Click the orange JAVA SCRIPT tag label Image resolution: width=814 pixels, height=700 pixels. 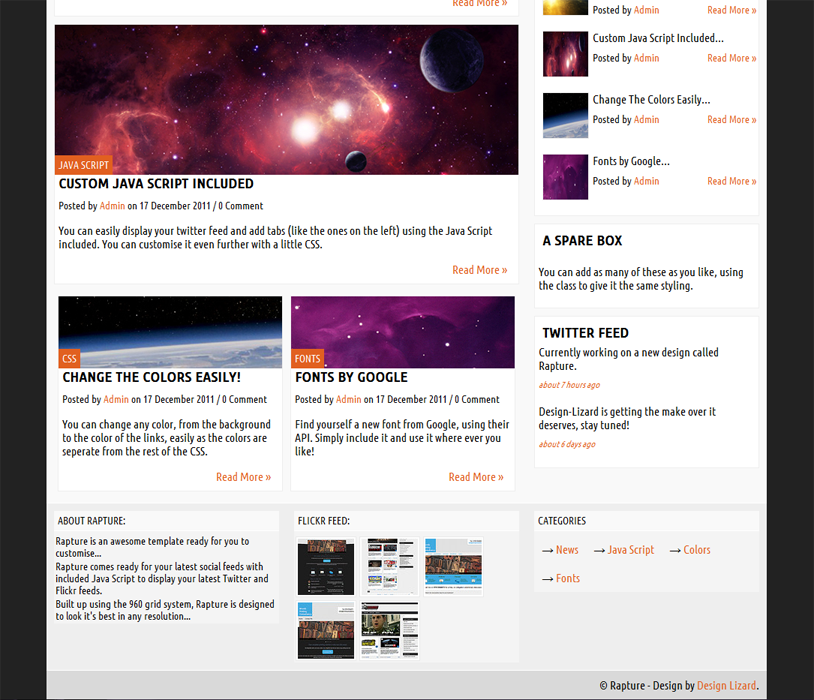(x=83, y=166)
